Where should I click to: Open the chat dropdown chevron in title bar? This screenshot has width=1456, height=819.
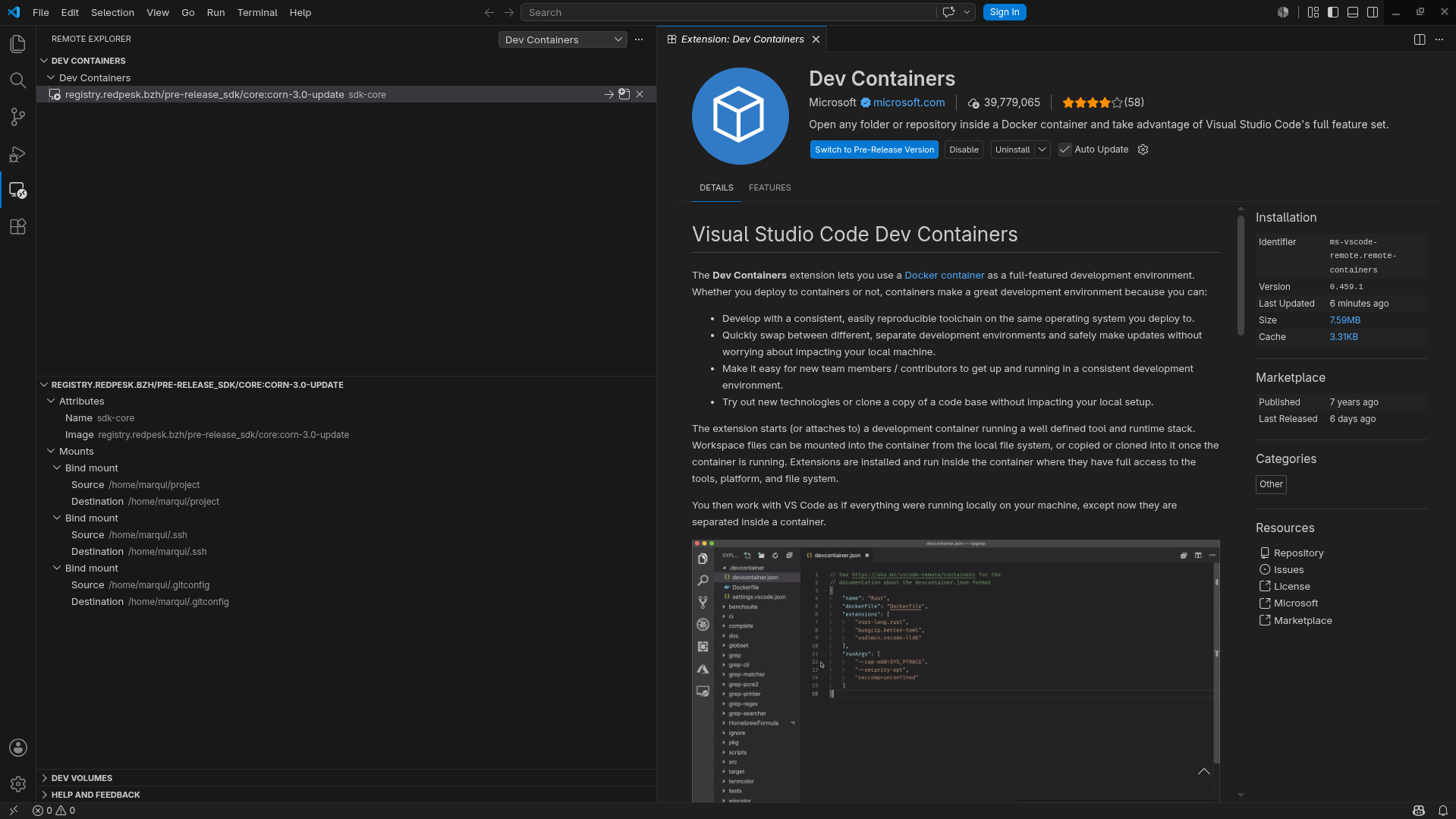tap(967, 12)
